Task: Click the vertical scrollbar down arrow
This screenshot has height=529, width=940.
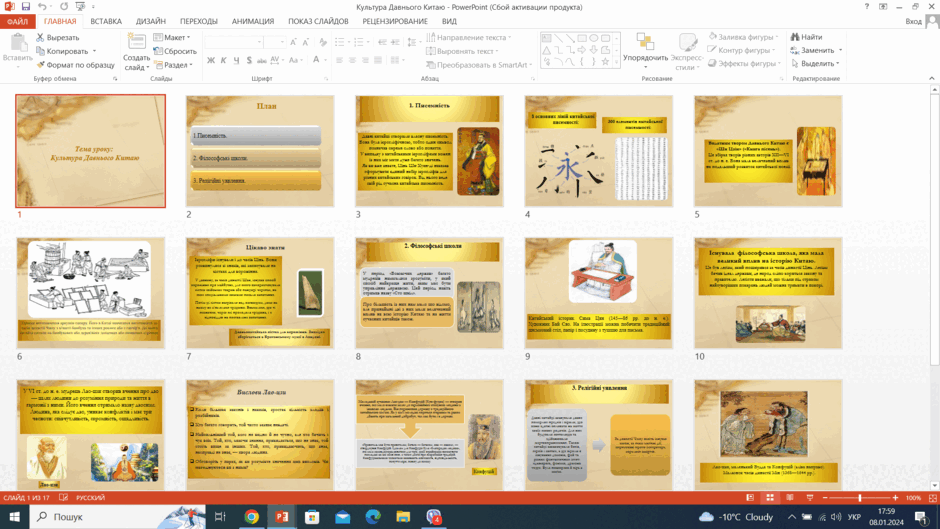Action: point(935,486)
